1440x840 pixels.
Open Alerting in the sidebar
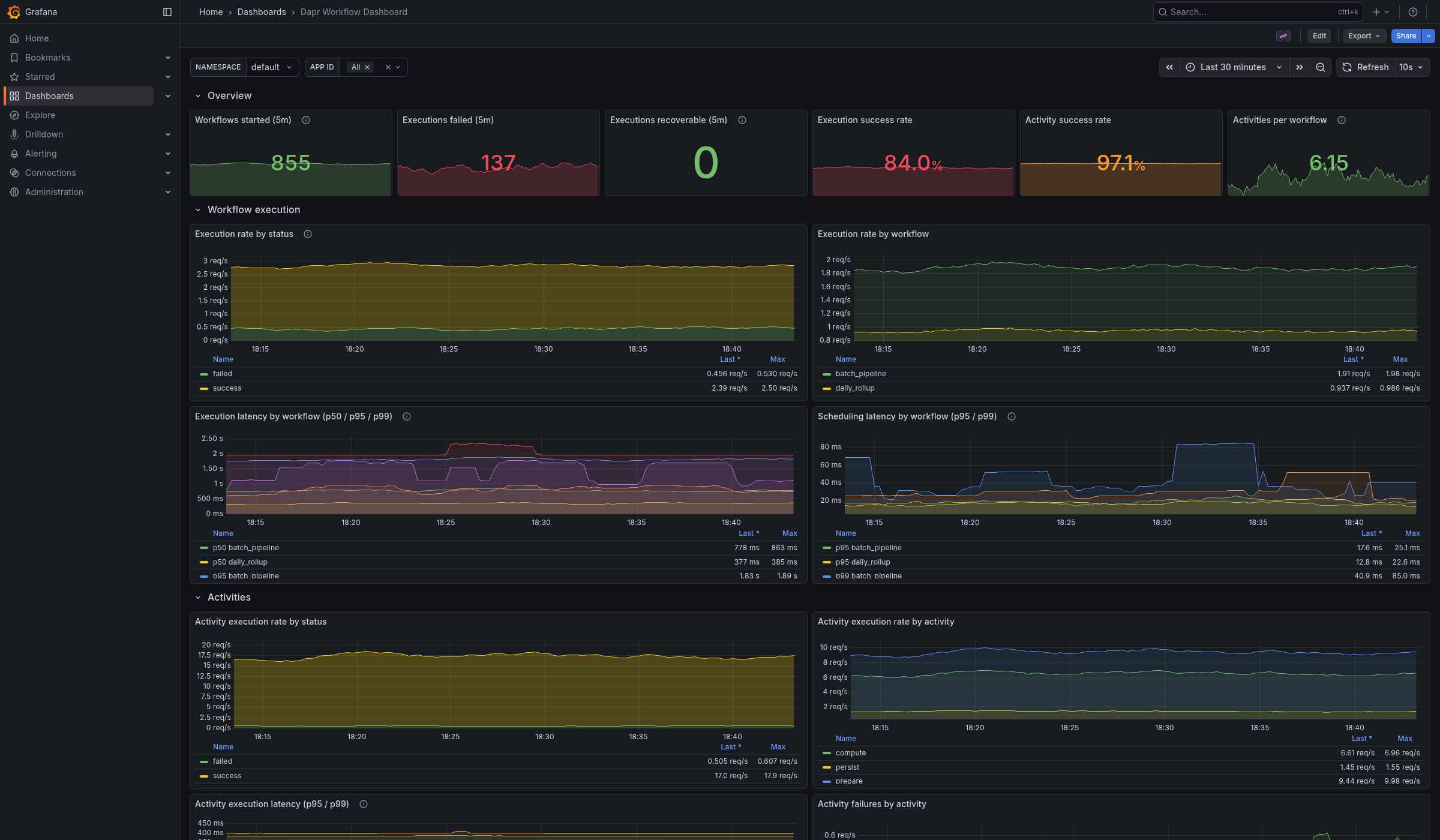[x=40, y=154]
